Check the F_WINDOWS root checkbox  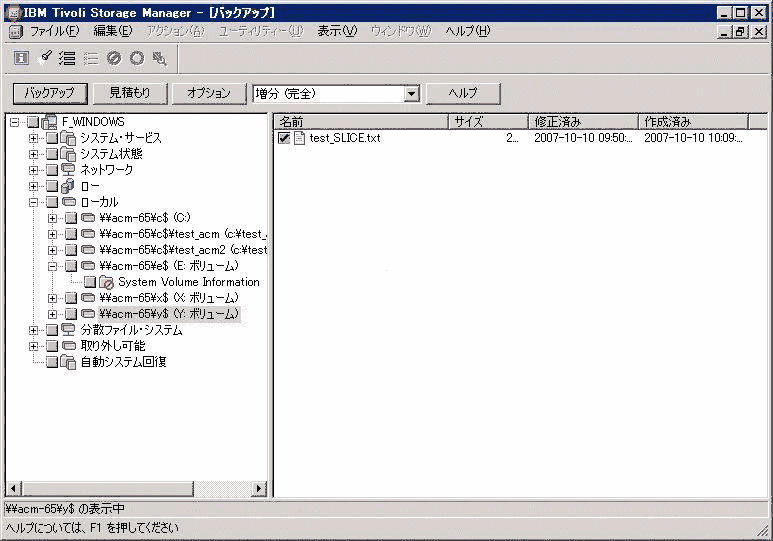(33, 122)
